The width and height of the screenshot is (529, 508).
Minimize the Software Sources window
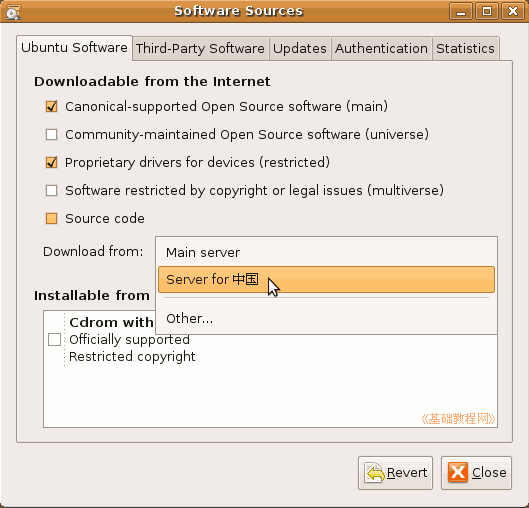coord(461,11)
